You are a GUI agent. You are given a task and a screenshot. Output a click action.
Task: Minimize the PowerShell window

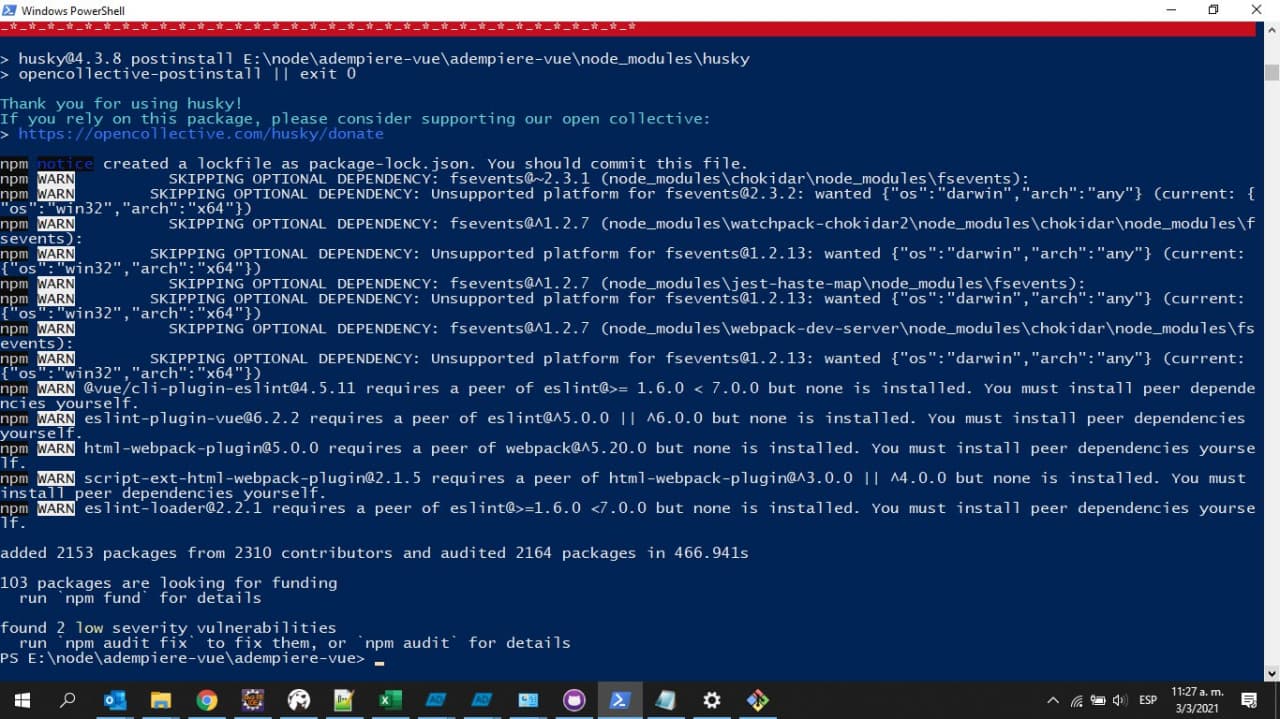(1169, 10)
